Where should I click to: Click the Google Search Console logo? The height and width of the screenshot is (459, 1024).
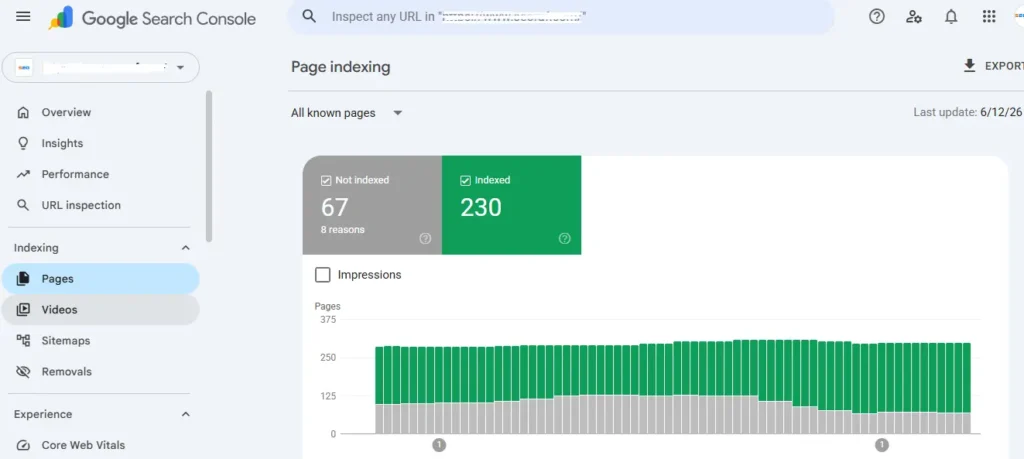(152, 18)
